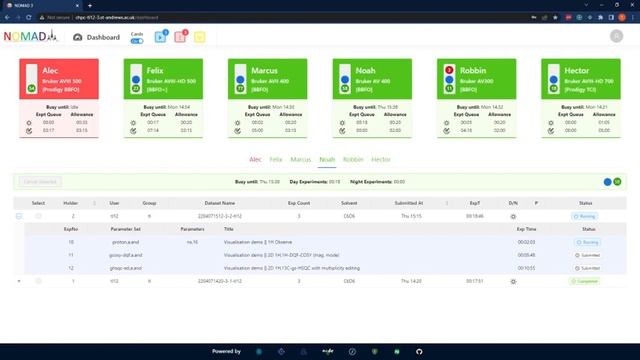Image resolution: width=640 pixels, height=360 pixels.
Task: Click the HSQC multiplicity editing experiment title
Action: pos(292,268)
